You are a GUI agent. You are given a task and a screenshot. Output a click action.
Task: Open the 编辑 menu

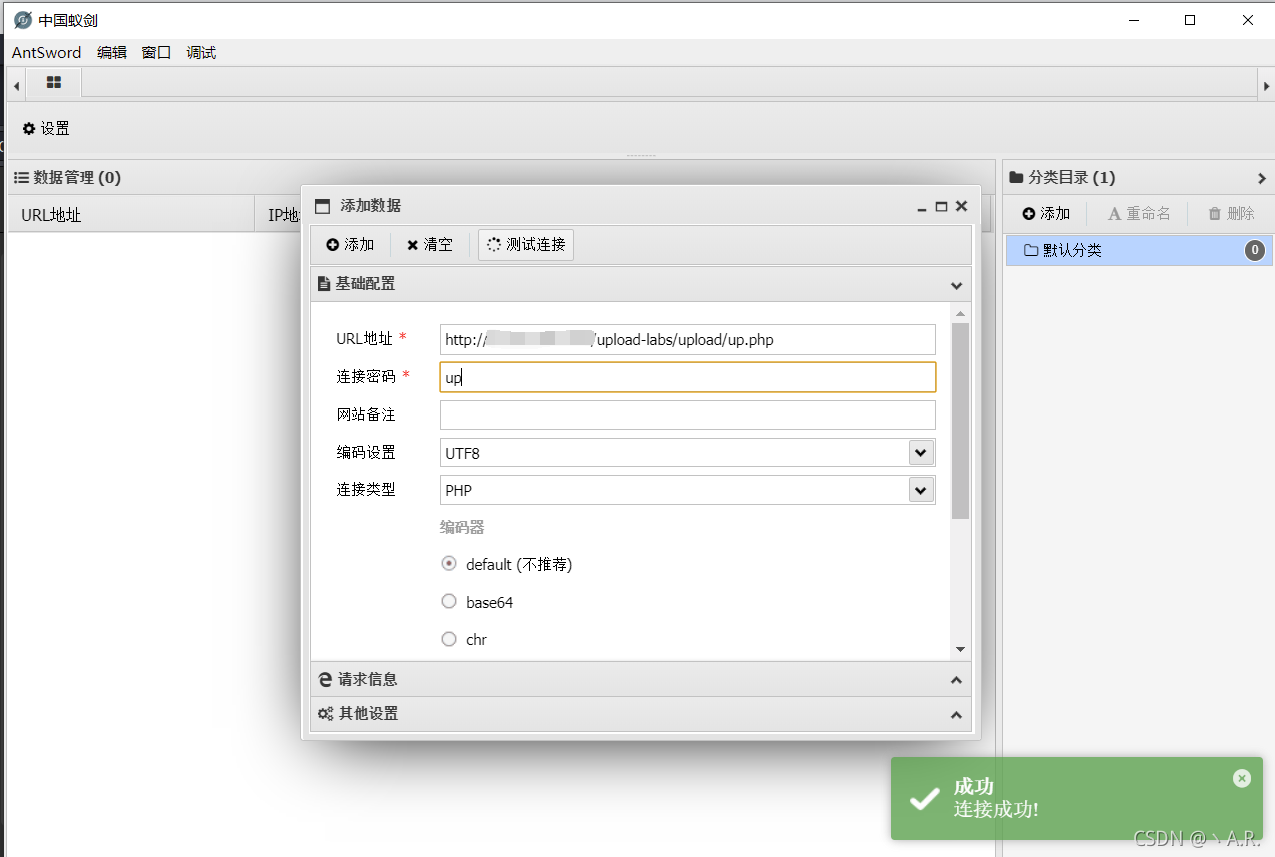(x=112, y=53)
